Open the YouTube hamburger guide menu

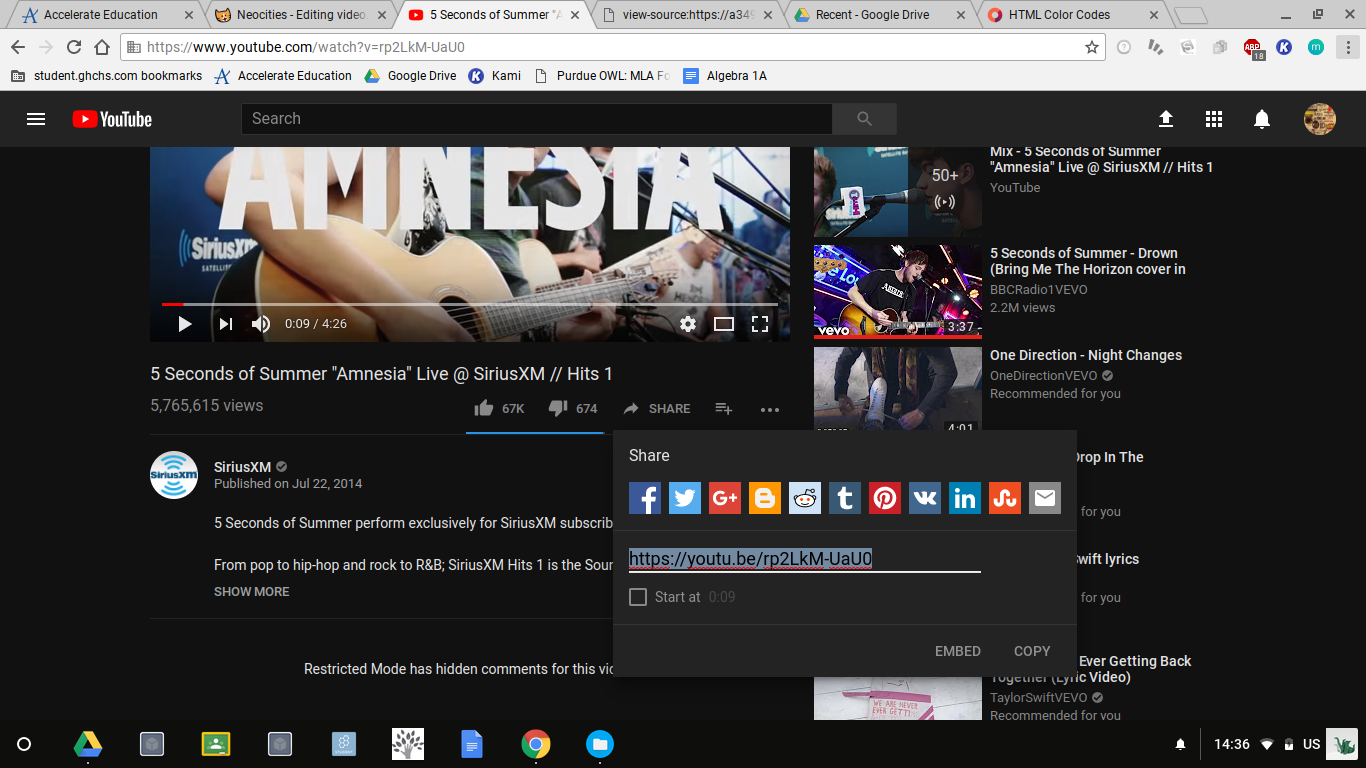click(x=36, y=119)
